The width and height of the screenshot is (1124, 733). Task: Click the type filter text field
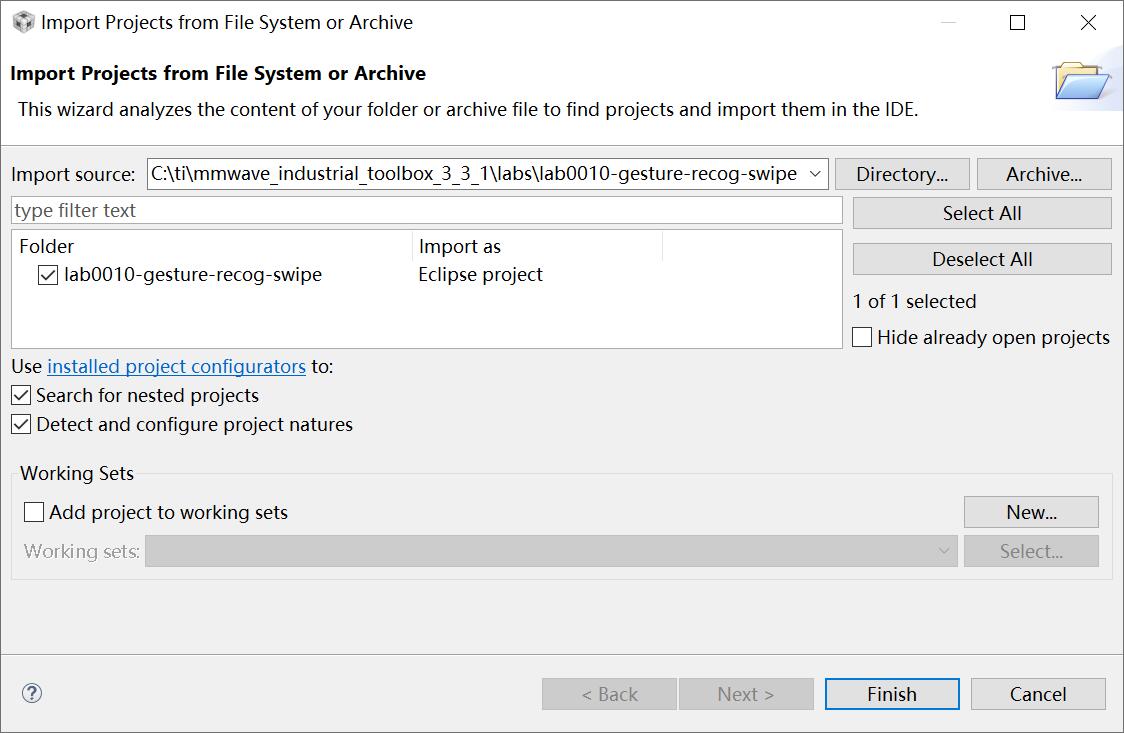(427, 211)
